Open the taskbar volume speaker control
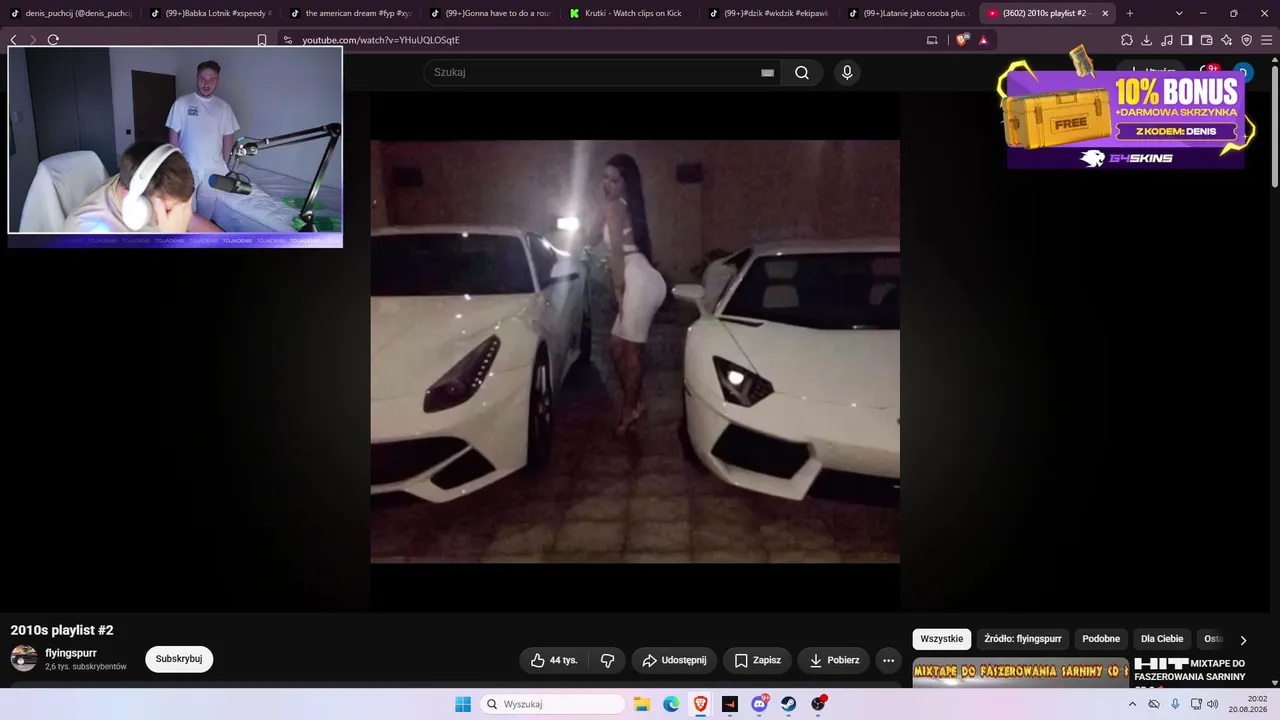 coord(1212,704)
